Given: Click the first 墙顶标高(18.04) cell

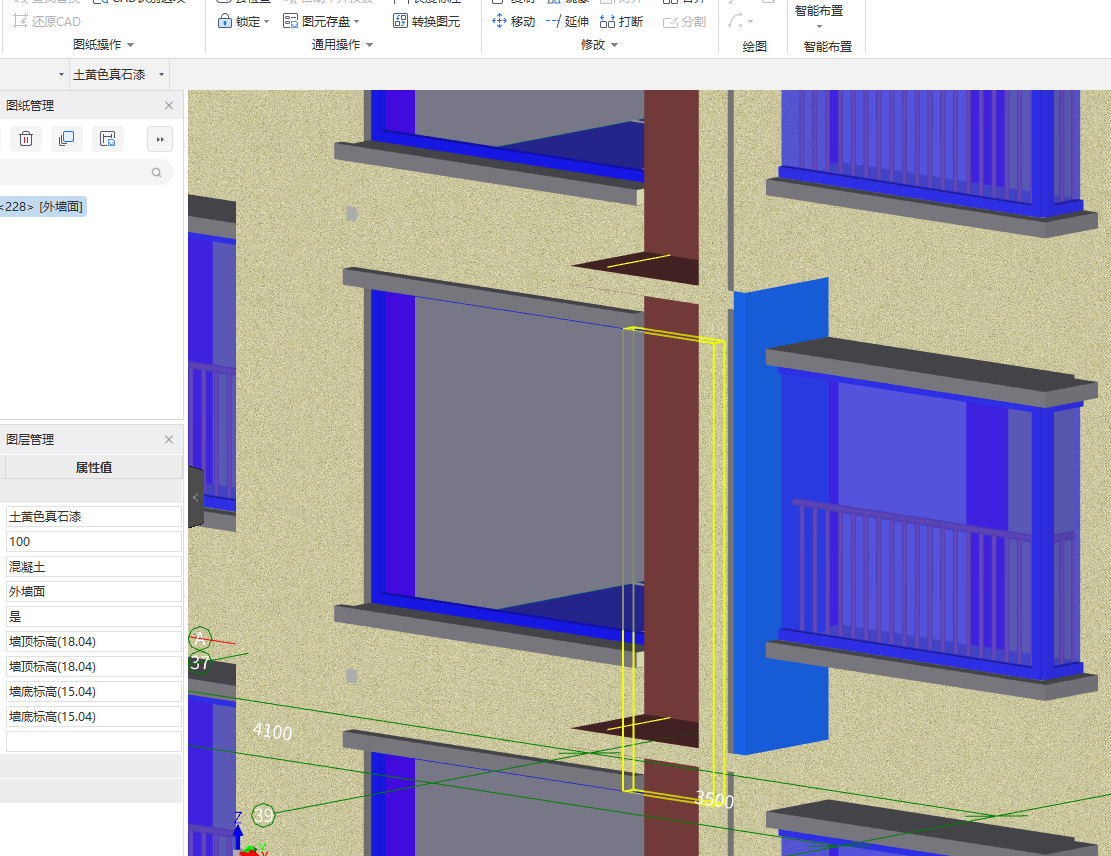Looking at the screenshot, I should 94,641.
